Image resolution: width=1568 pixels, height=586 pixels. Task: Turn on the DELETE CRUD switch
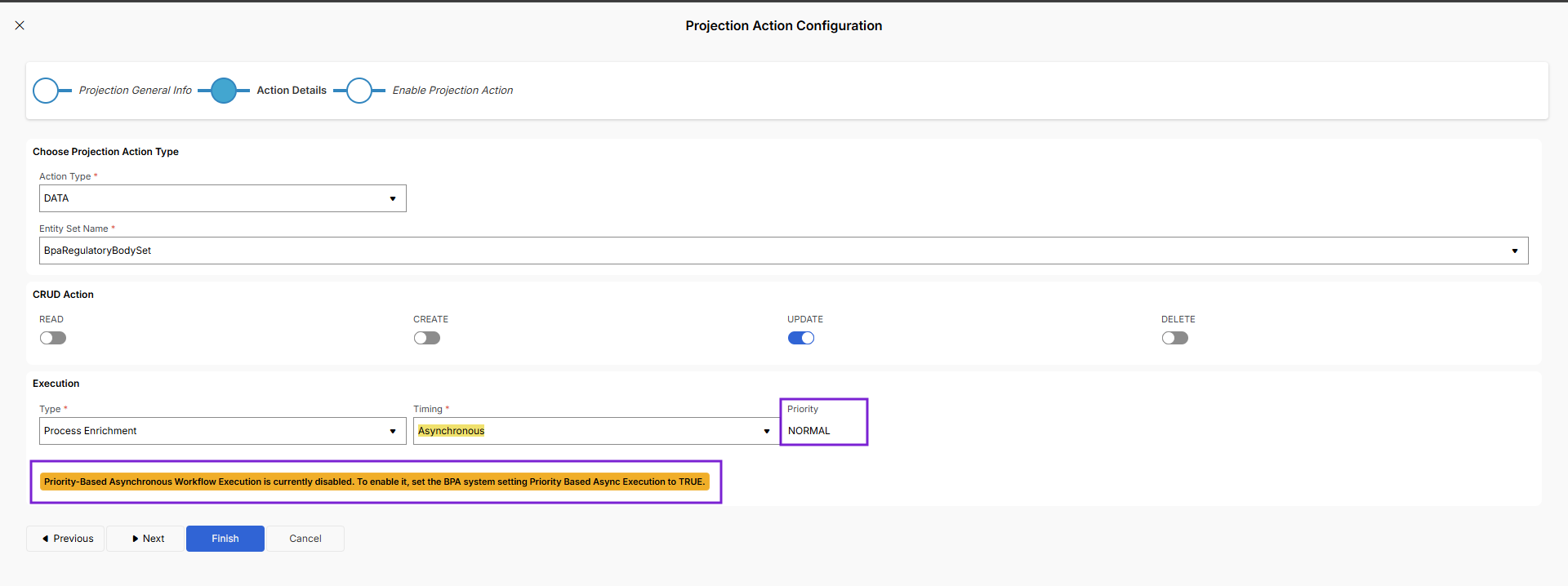click(1175, 338)
